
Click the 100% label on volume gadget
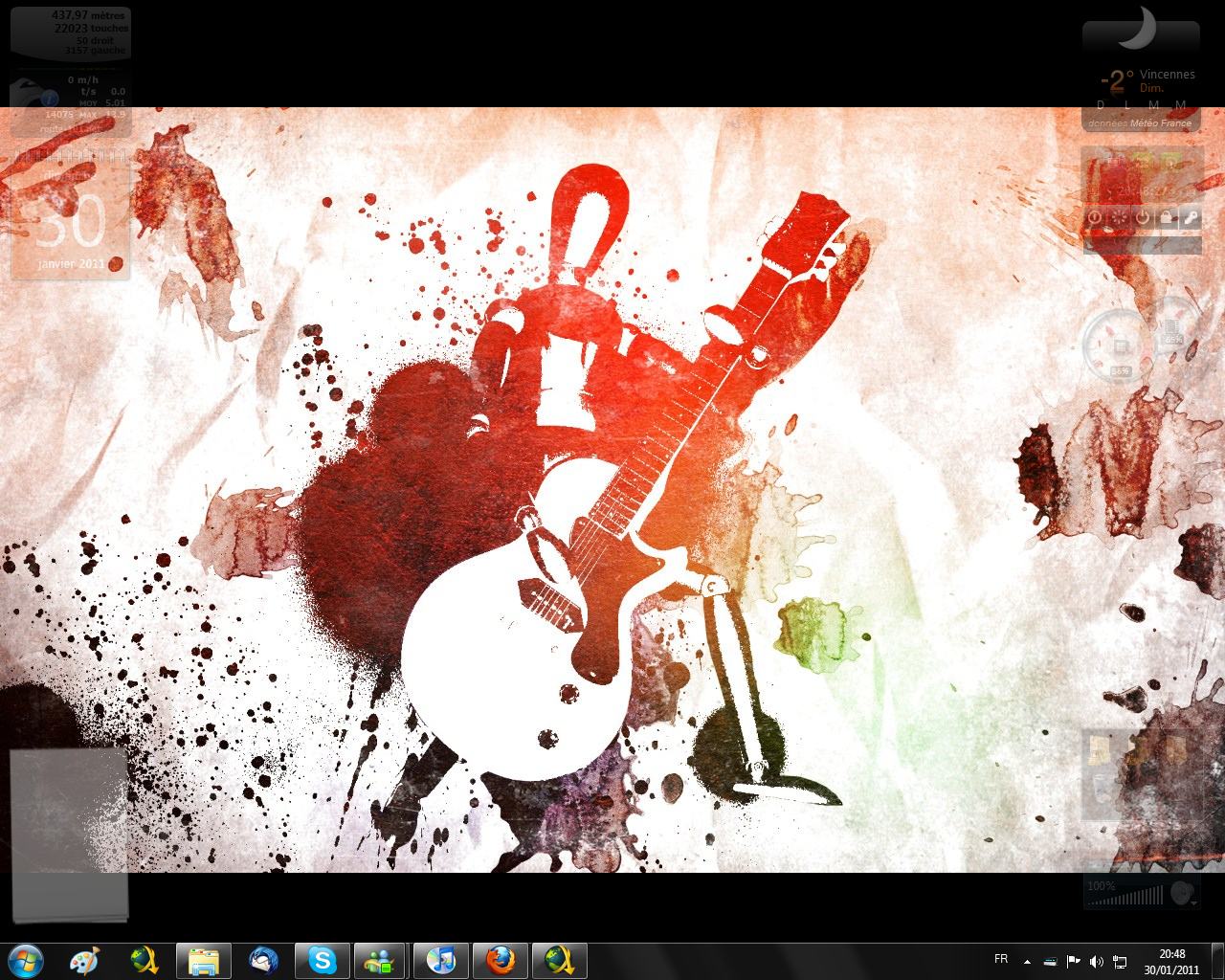tap(1101, 885)
